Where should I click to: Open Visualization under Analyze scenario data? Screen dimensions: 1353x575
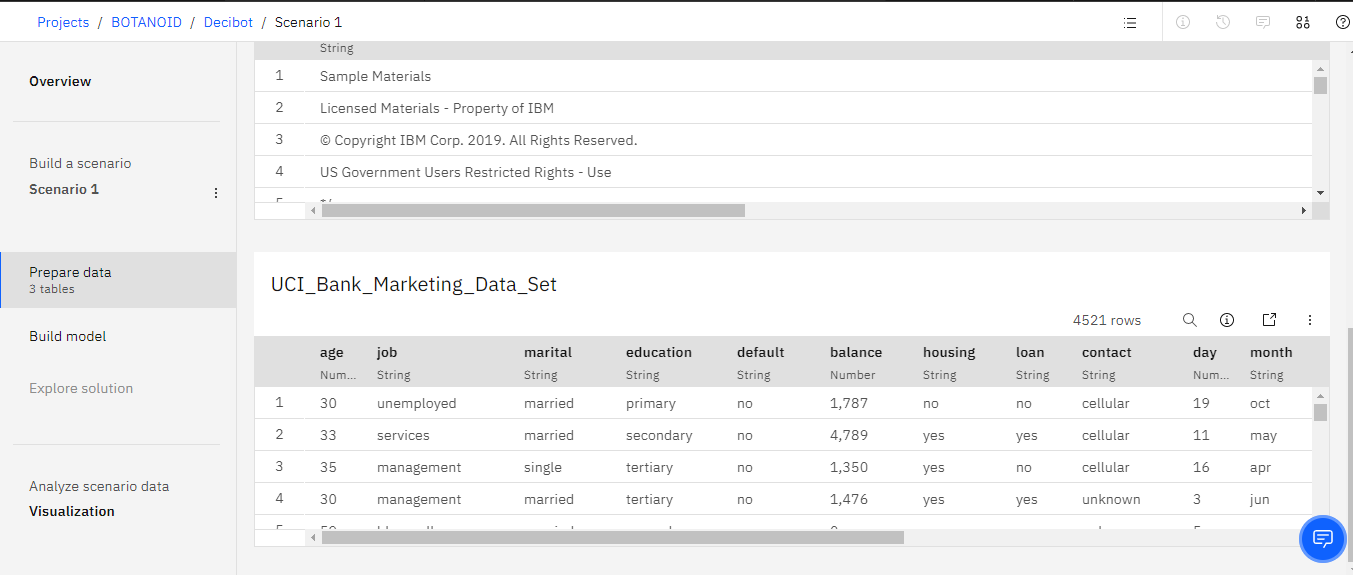[x=72, y=511]
